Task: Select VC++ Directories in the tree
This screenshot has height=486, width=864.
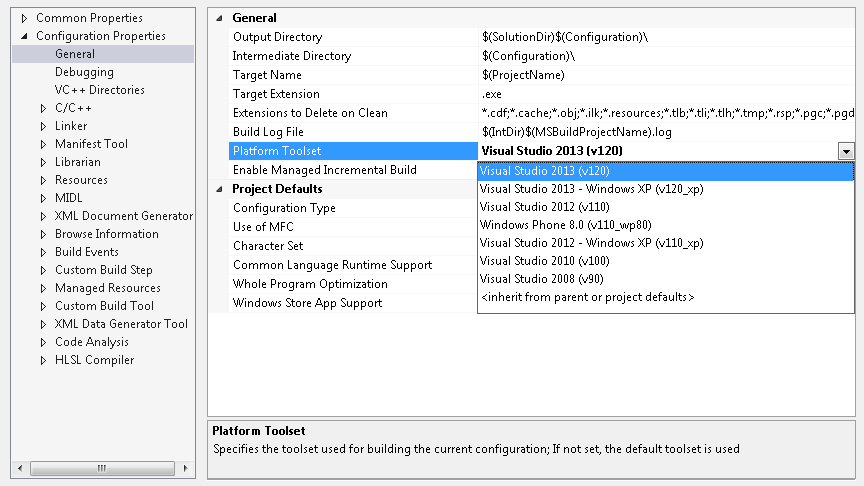Action: (x=99, y=90)
